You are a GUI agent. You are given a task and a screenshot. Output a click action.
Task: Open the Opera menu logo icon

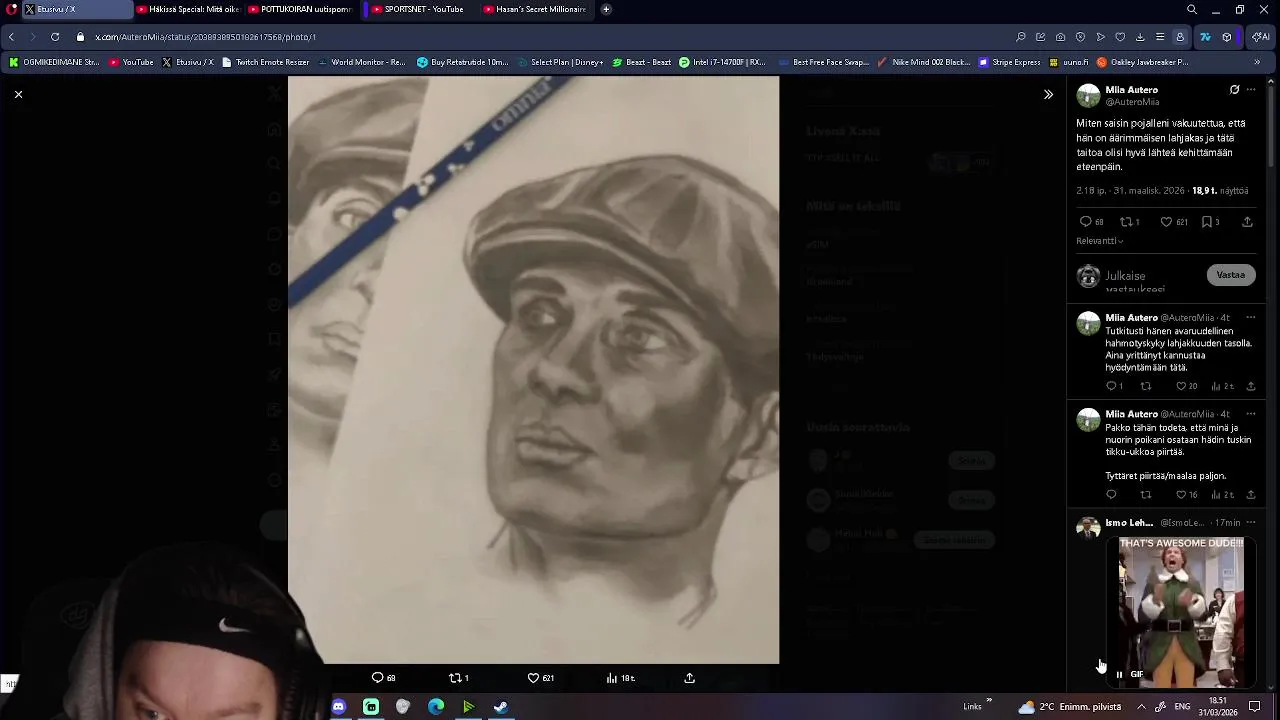[x=12, y=9]
